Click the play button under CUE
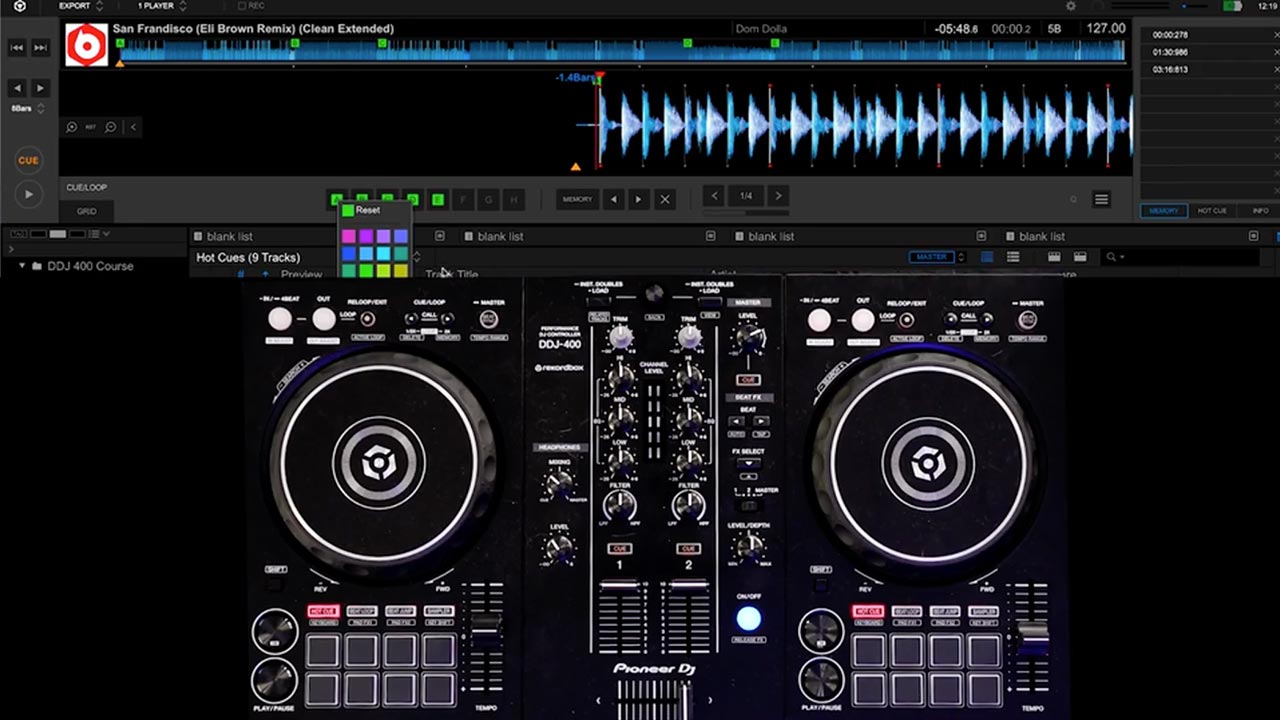This screenshot has height=720, width=1280. coord(28,194)
